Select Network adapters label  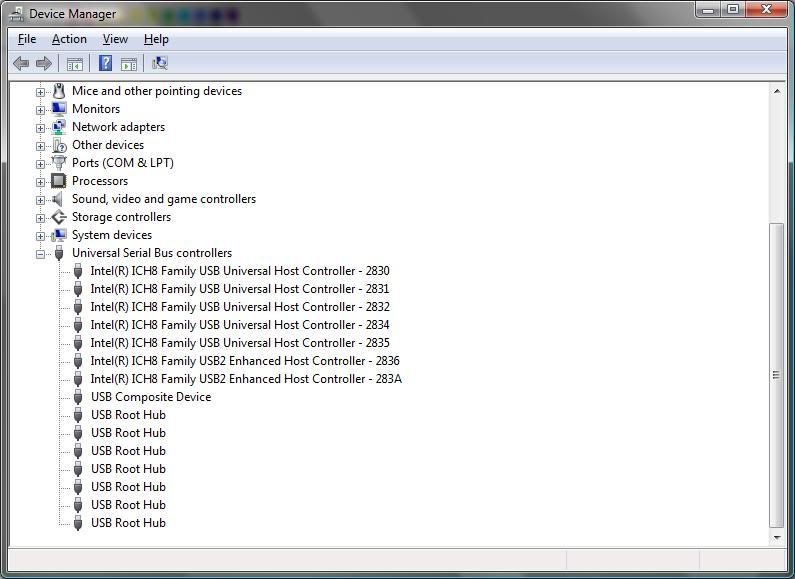118,127
